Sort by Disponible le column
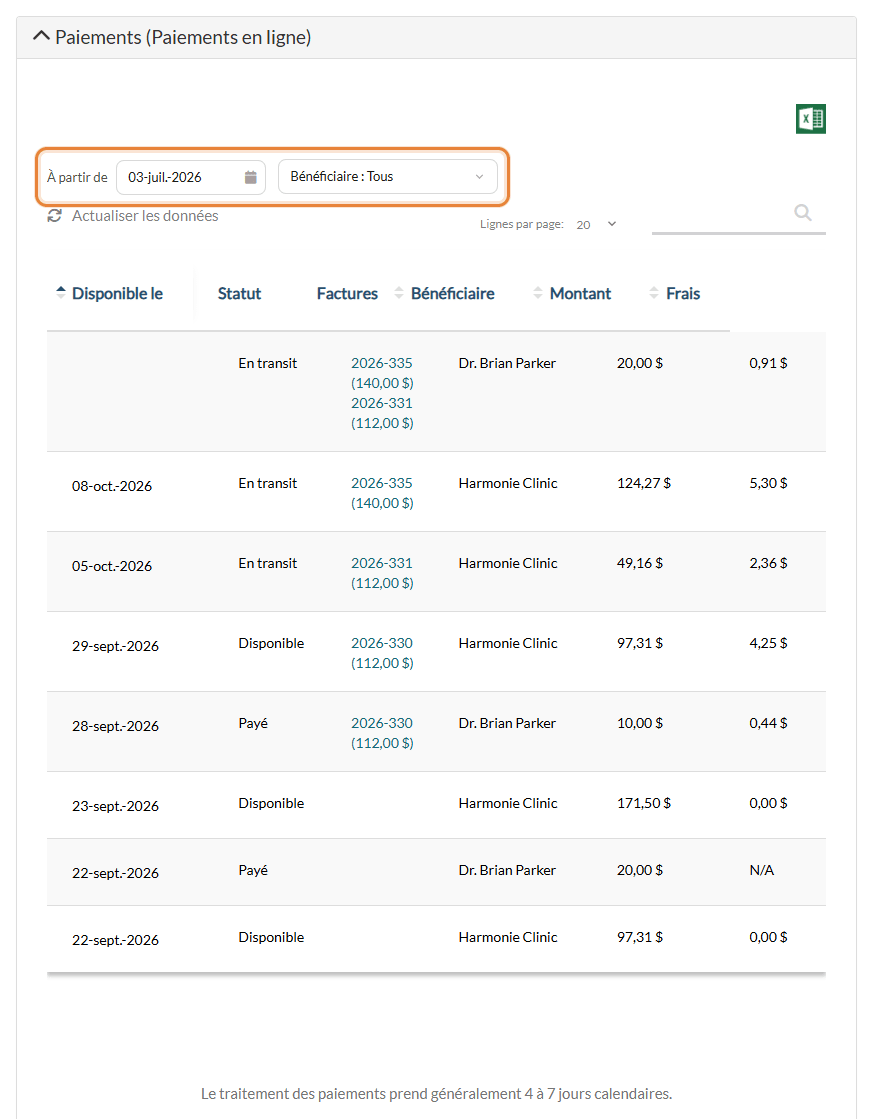This screenshot has height=1119, width=872. (110, 293)
